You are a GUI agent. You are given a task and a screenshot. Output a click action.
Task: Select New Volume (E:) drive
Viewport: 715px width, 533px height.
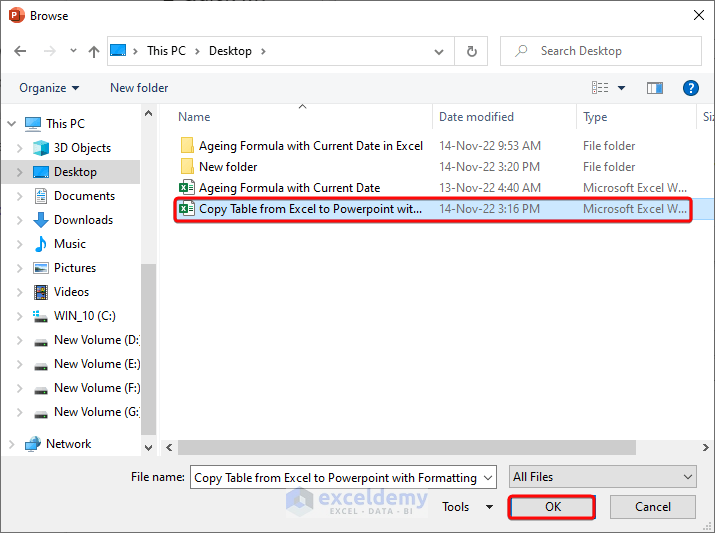coord(97,364)
